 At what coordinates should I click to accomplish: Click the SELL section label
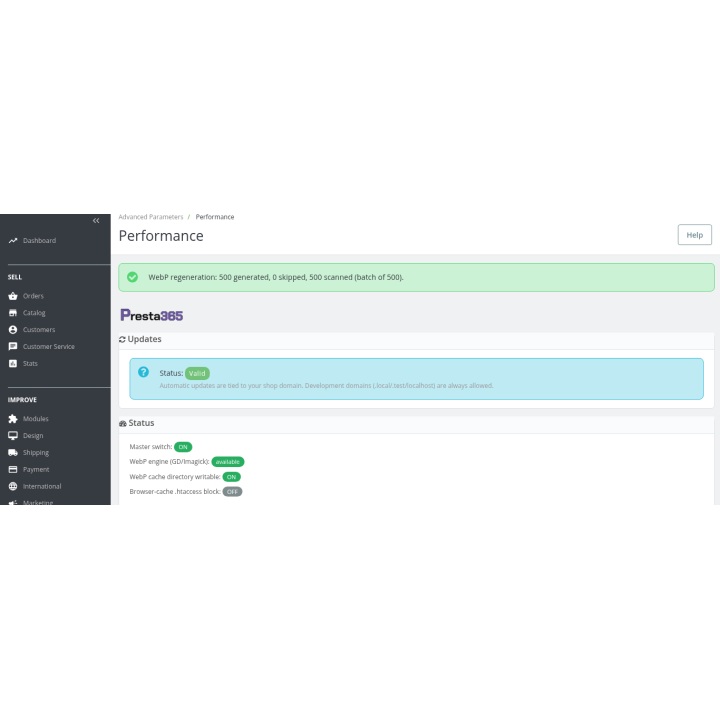click(x=15, y=277)
